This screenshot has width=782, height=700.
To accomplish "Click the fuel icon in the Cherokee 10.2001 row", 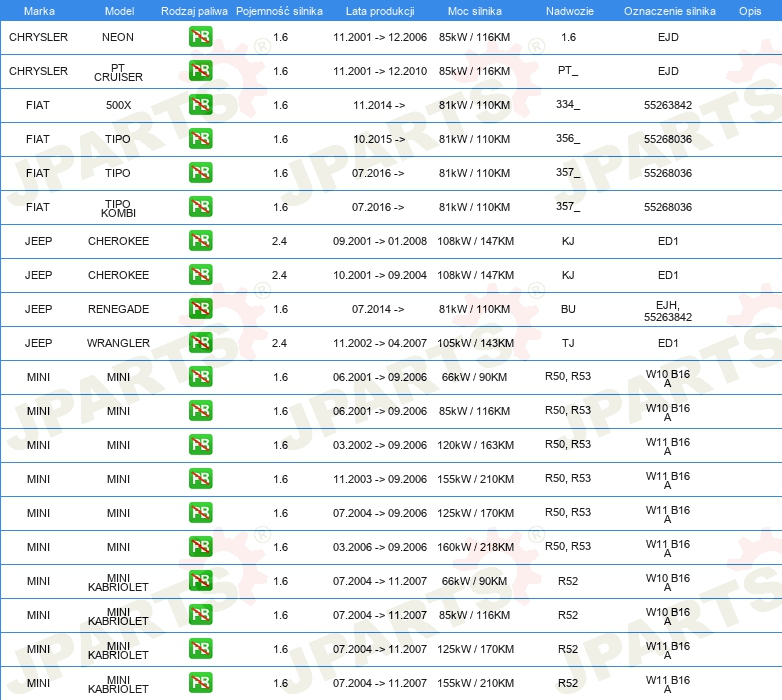I will [x=200, y=275].
